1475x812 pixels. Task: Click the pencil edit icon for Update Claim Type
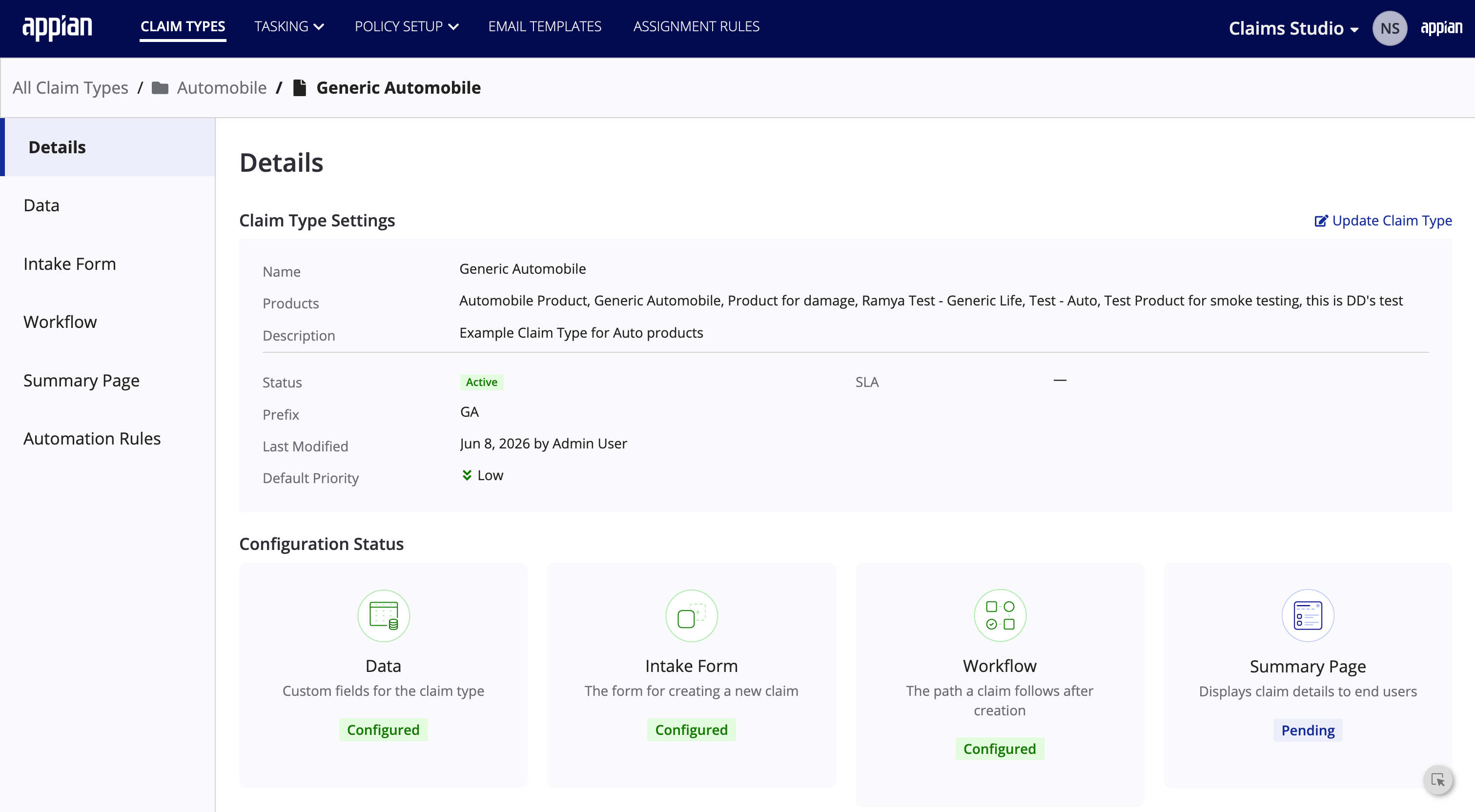[x=1320, y=221]
